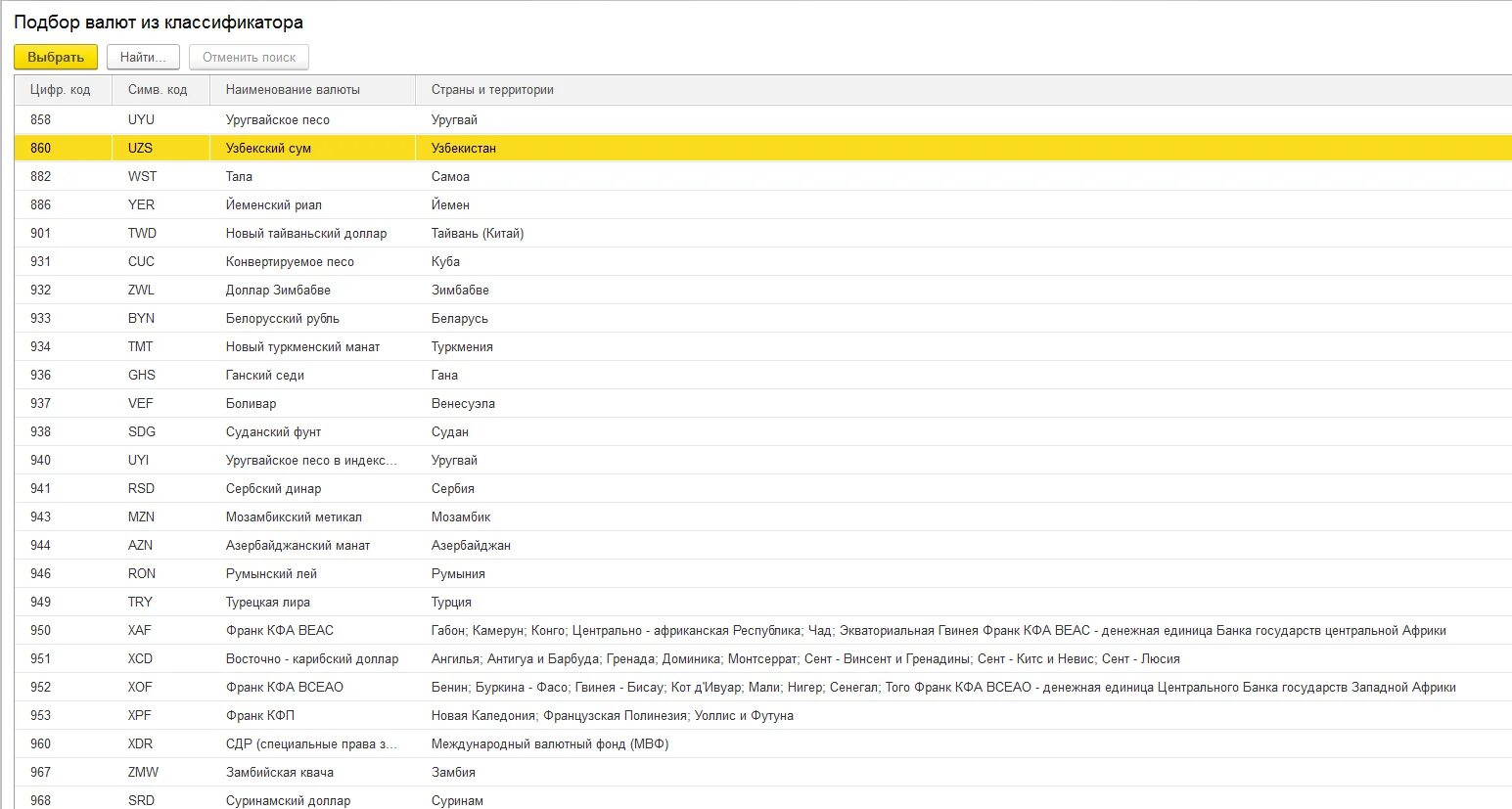This screenshot has width=1512, height=809.
Task: Click numeric code 953 cell
Action: click(x=64, y=715)
